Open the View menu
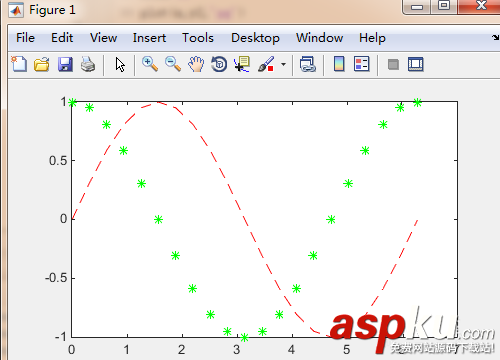This screenshot has width=500, height=360. click(103, 38)
